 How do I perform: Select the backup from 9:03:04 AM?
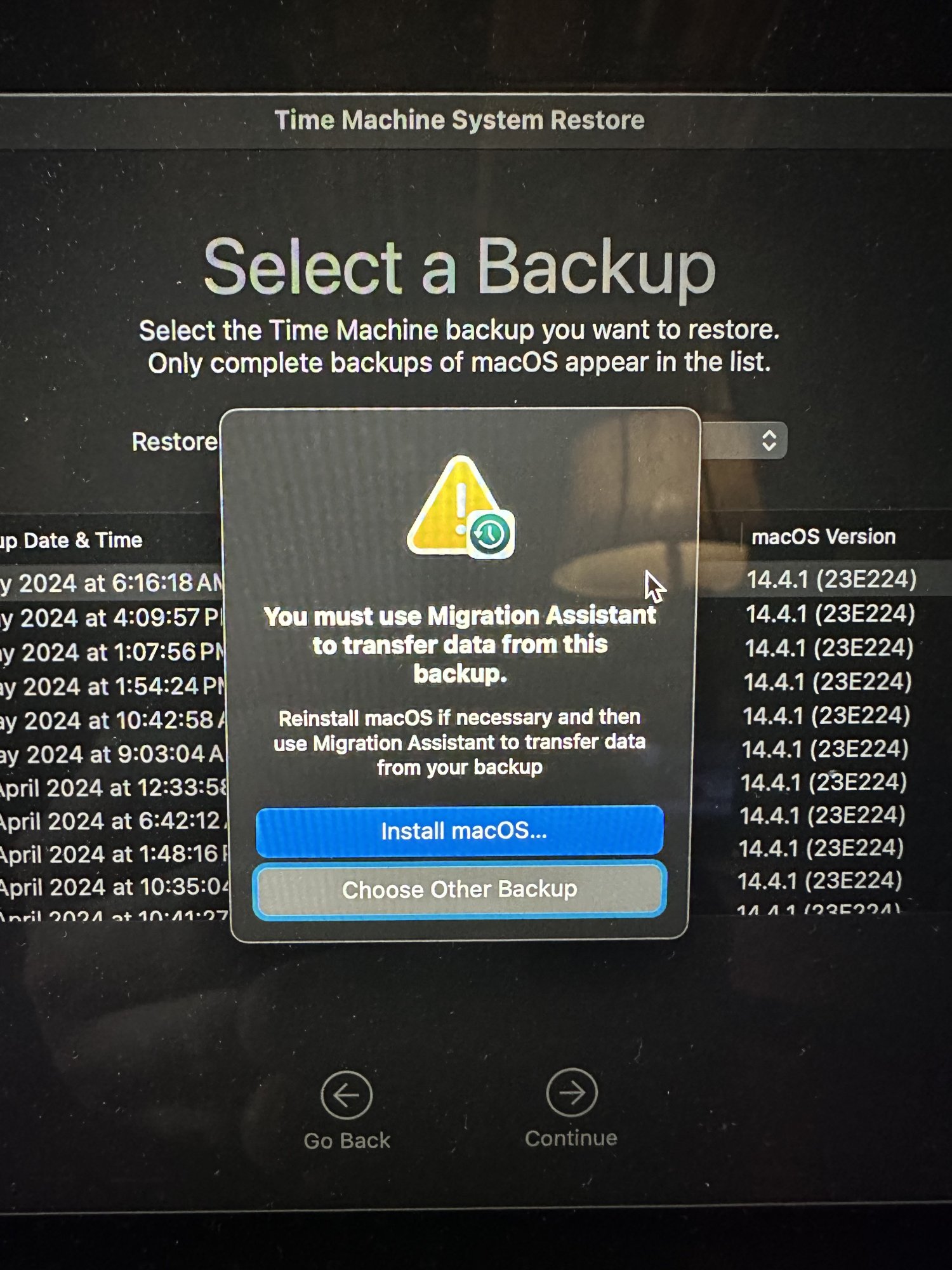coord(113,754)
